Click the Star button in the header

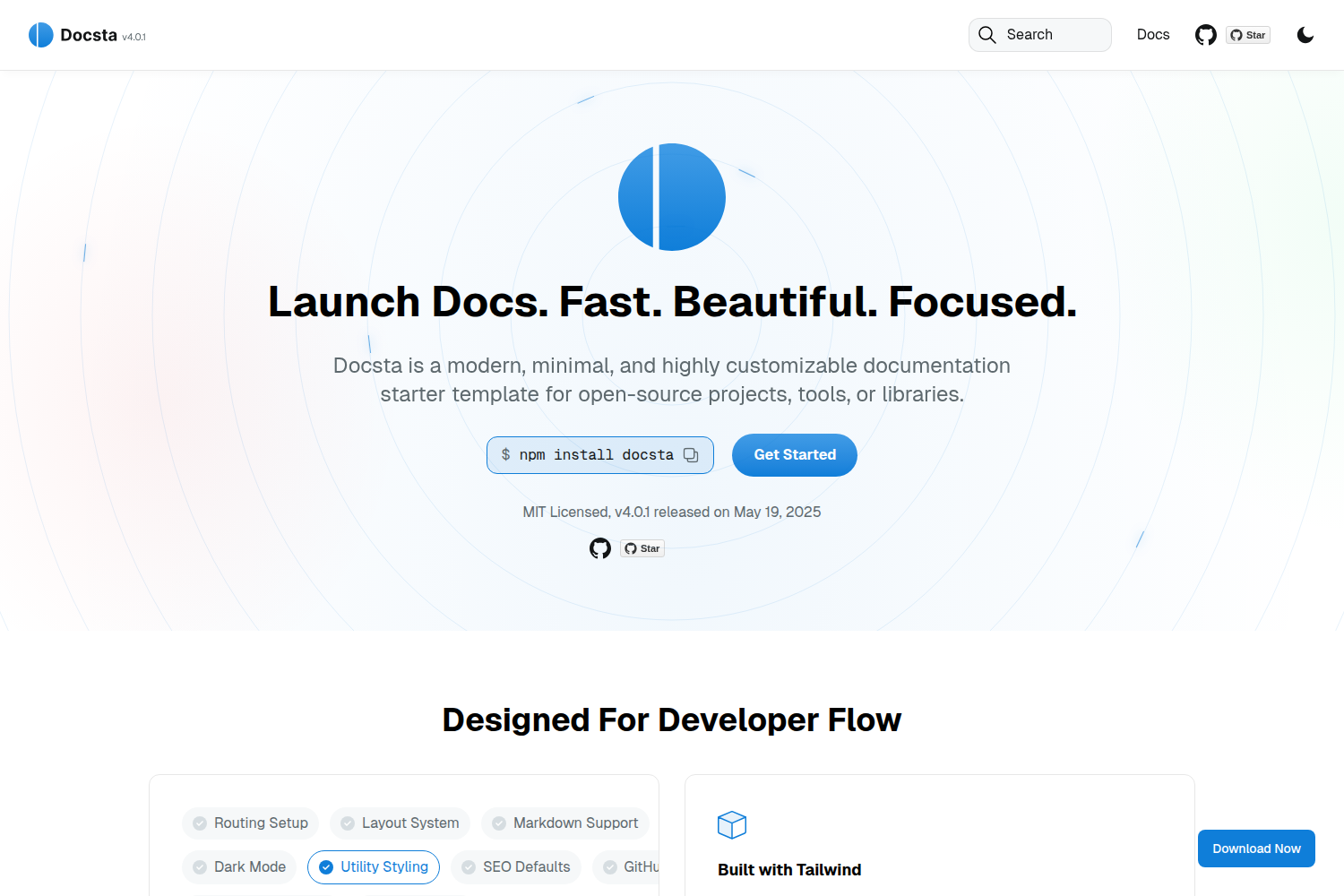pyautogui.click(x=1248, y=35)
